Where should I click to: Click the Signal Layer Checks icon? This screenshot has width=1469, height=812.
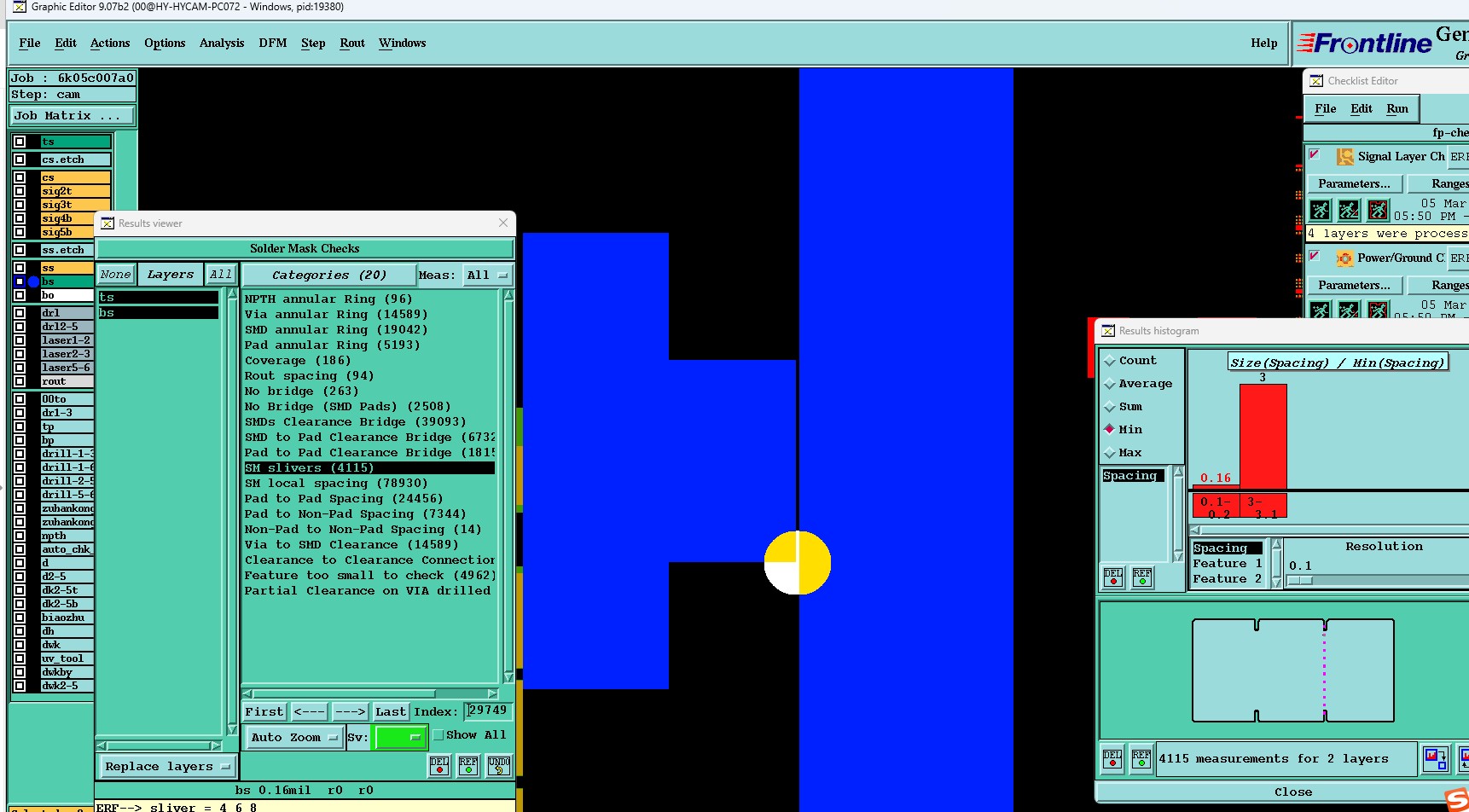1344,157
